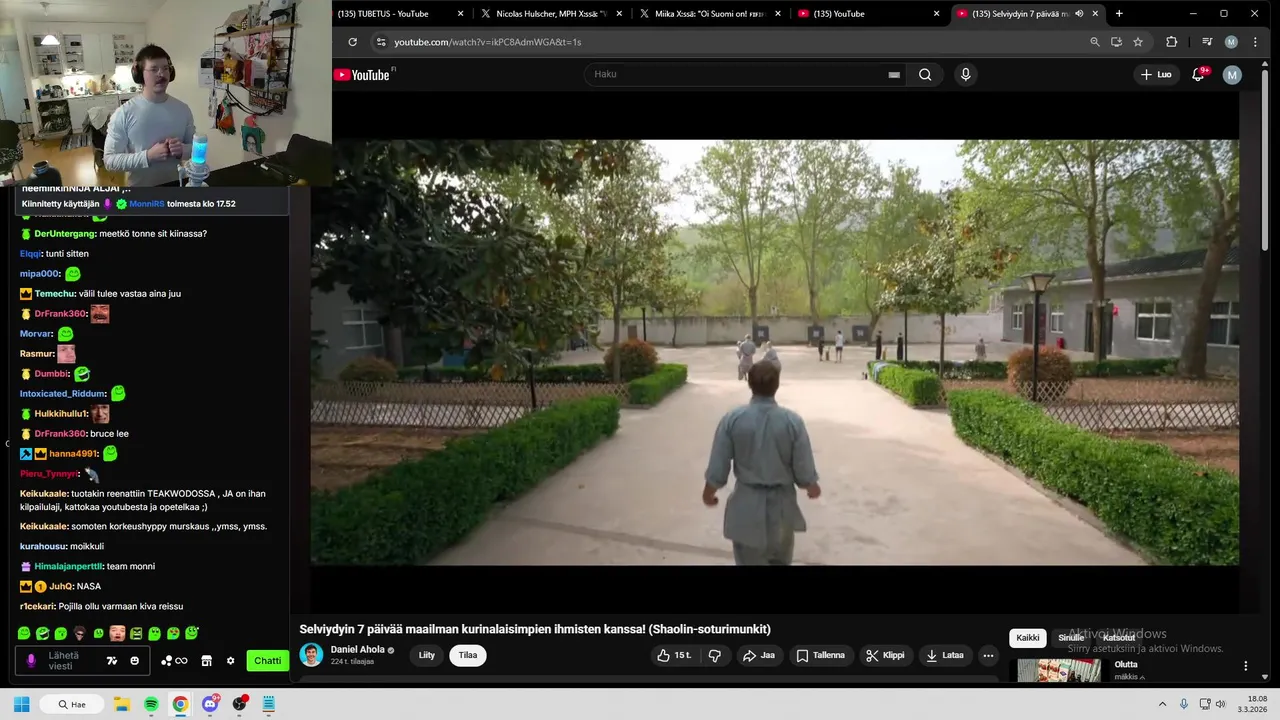Open on-screen keyboard in YouTube search
Screen dimensions: 1280x720
click(x=894, y=75)
